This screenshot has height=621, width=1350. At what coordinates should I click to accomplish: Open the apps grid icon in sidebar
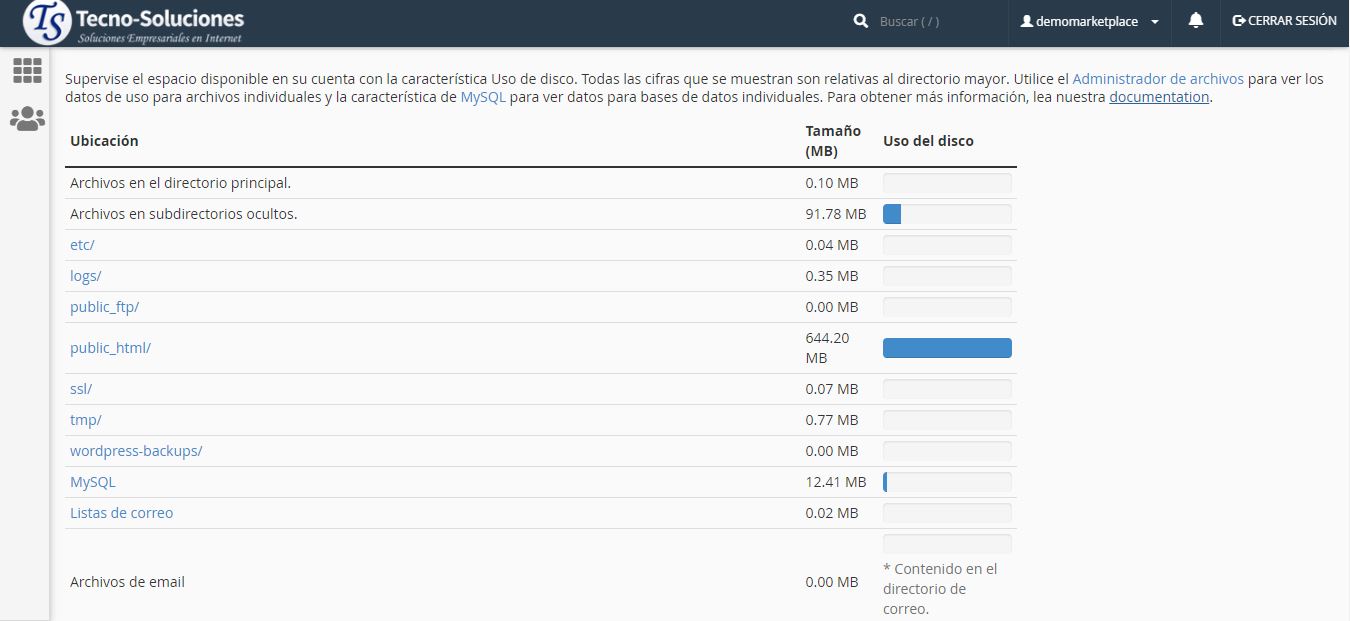coord(27,70)
